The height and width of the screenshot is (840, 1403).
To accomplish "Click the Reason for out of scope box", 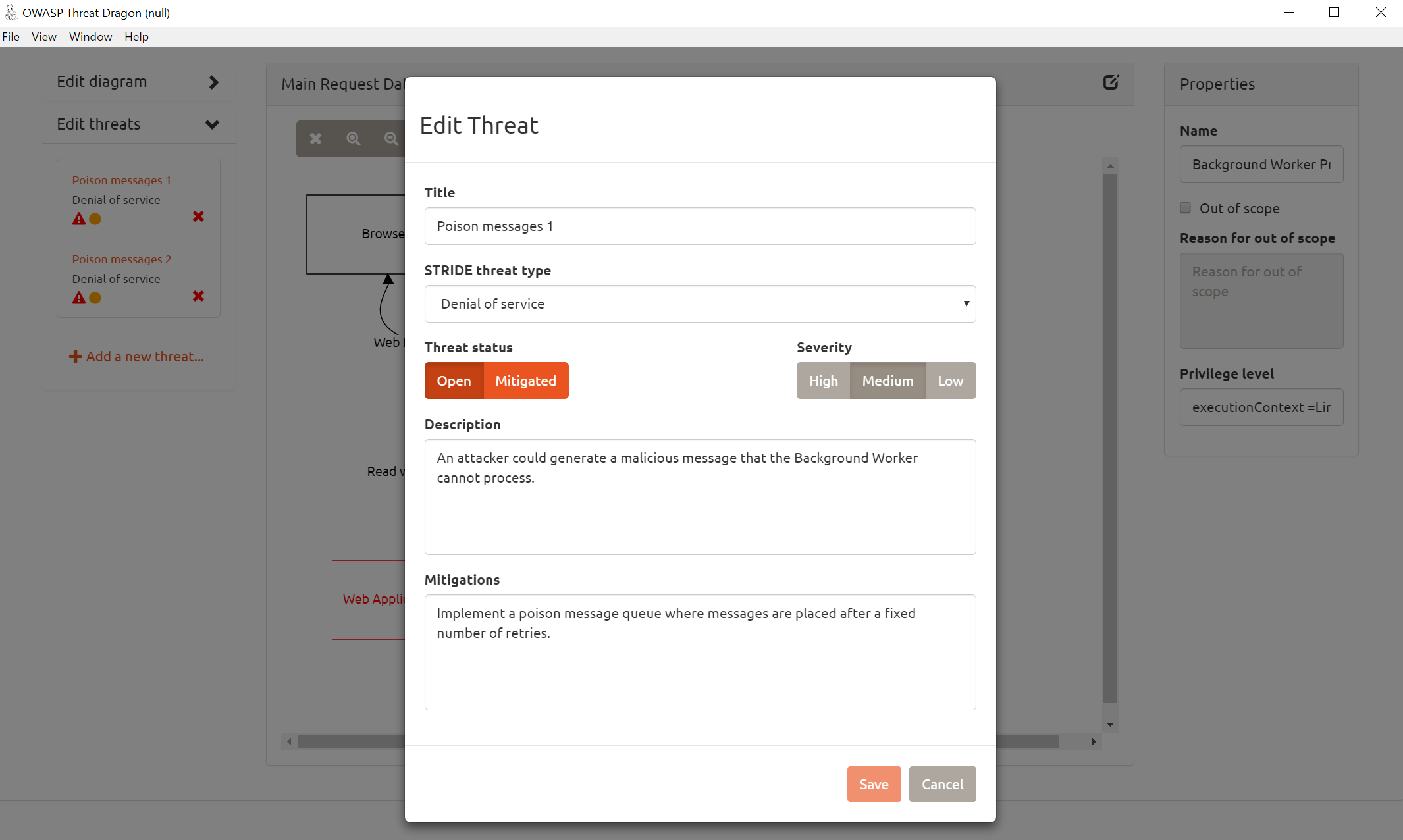I will (1261, 301).
